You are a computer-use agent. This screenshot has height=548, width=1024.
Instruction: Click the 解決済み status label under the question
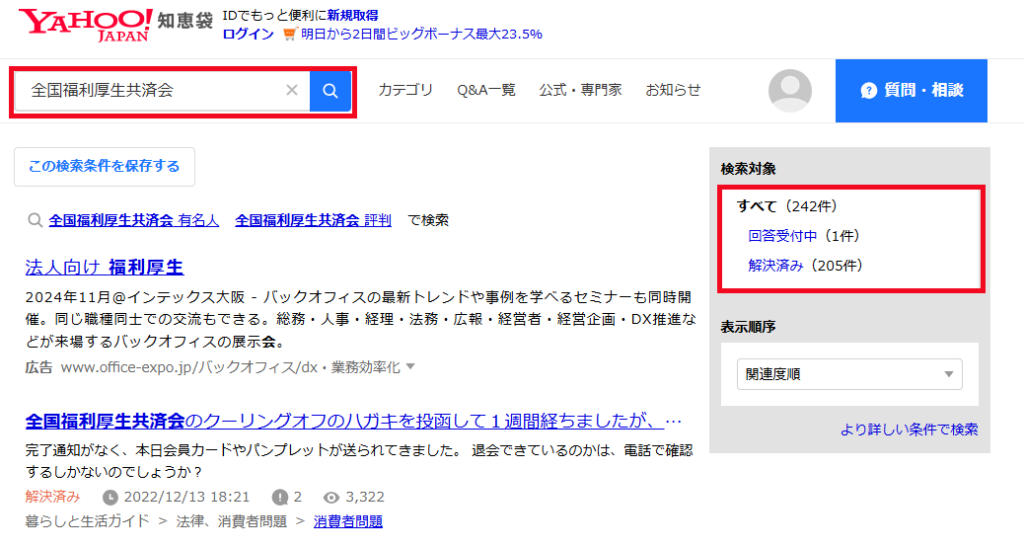(53, 497)
